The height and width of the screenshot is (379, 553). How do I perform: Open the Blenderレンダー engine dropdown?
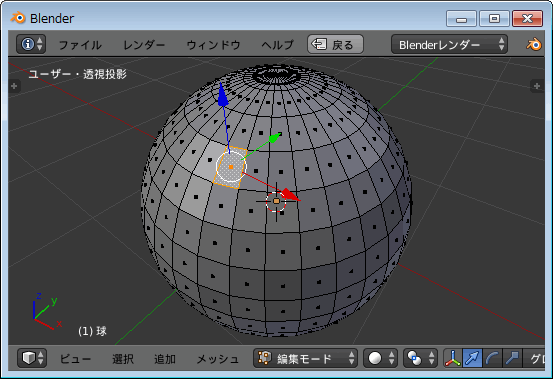(x=449, y=44)
